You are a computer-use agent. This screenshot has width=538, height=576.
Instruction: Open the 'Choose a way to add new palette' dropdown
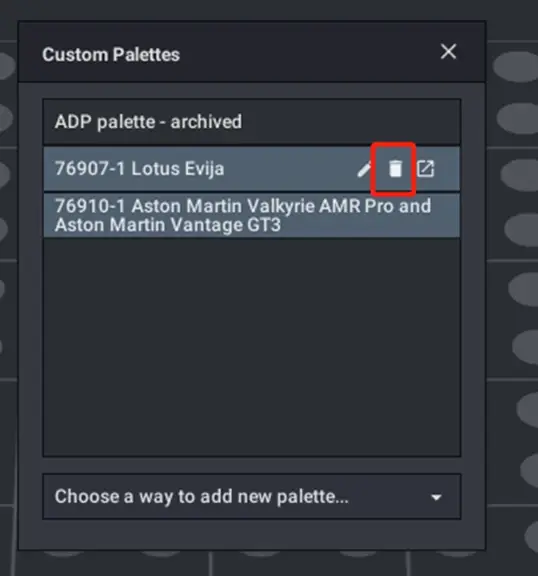(252, 497)
